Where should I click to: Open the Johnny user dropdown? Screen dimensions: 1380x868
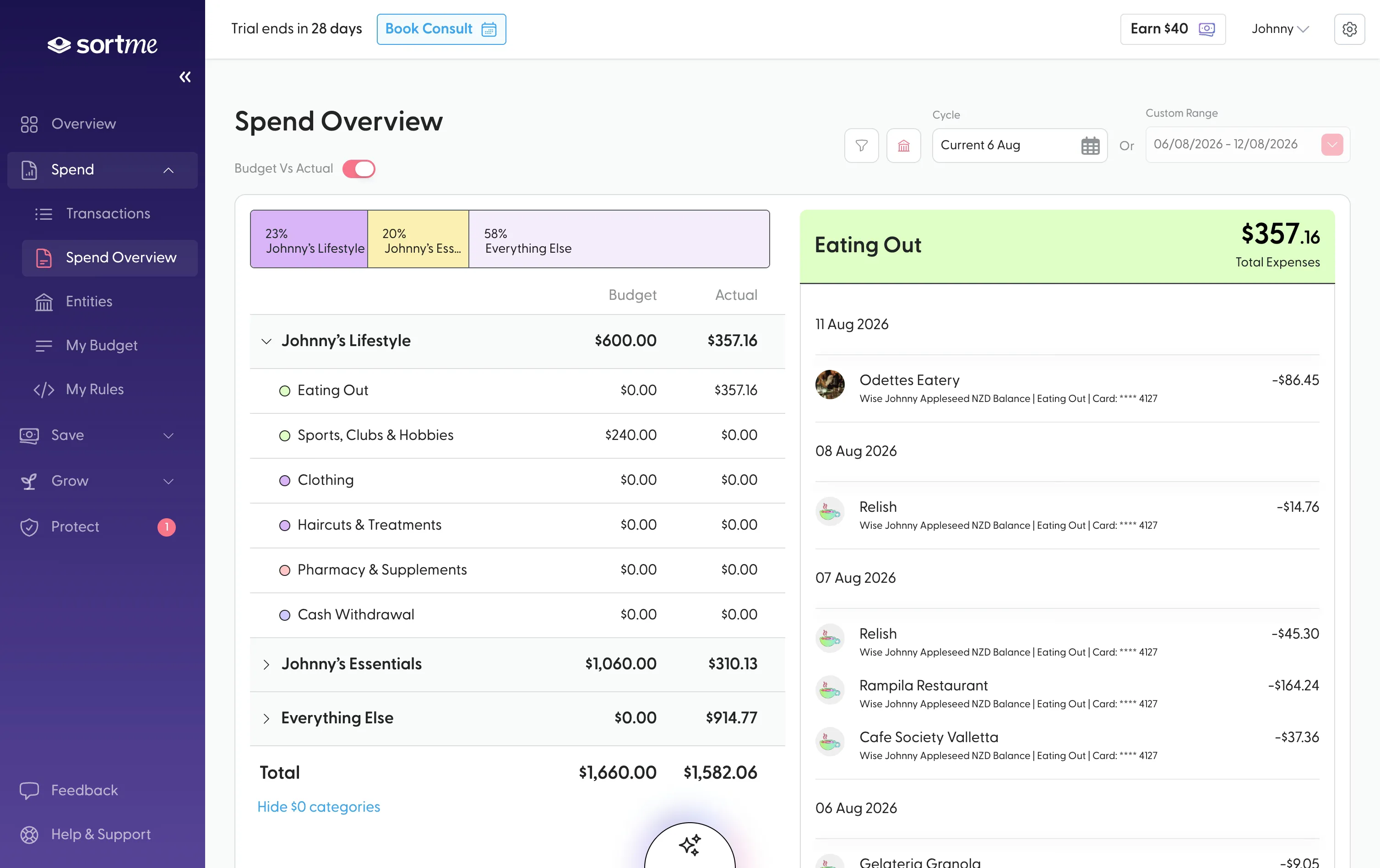click(1280, 29)
